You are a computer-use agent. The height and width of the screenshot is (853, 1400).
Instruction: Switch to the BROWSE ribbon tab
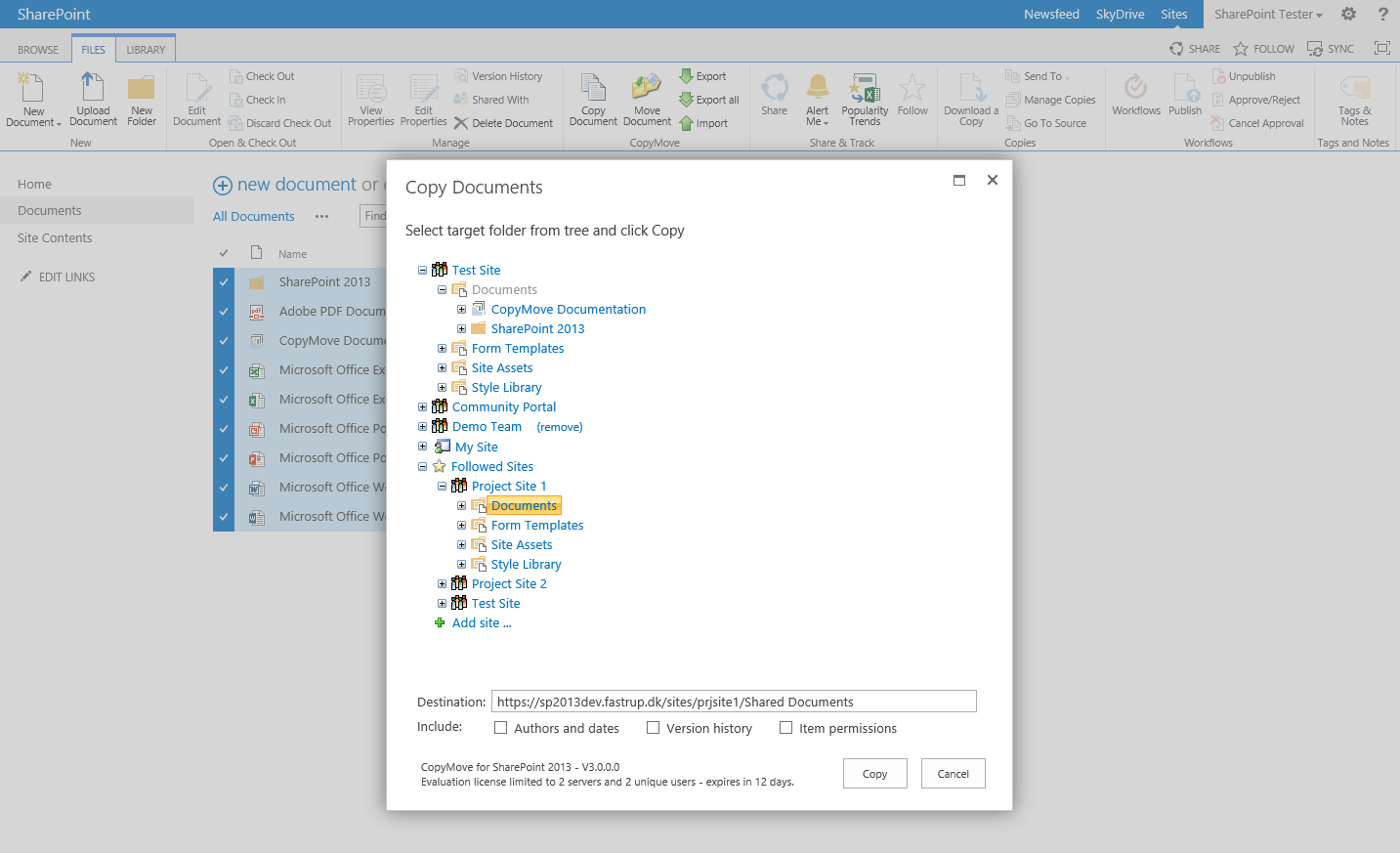(x=38, y=50)
